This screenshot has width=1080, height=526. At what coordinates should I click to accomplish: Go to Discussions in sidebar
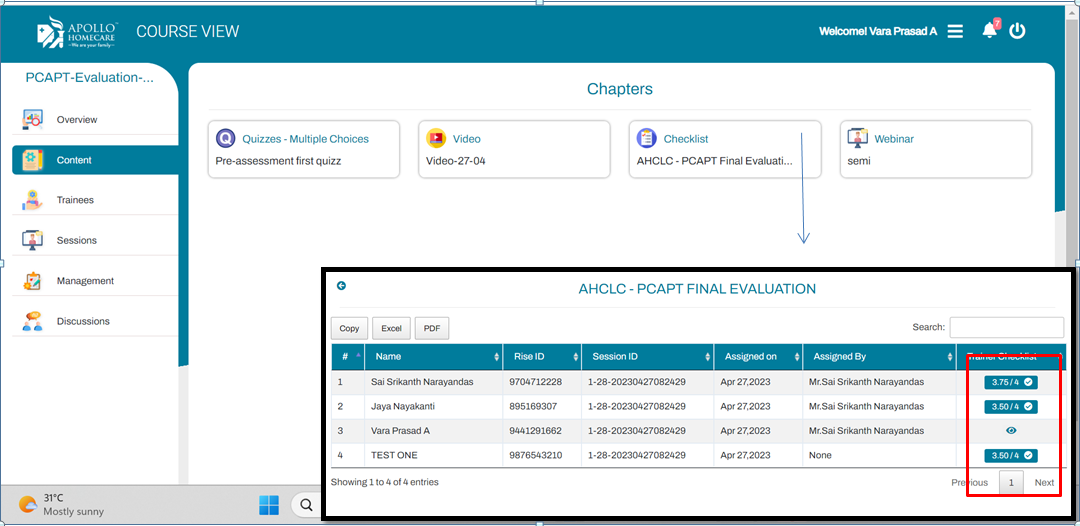pyautogui.click(x=83, y=321)
